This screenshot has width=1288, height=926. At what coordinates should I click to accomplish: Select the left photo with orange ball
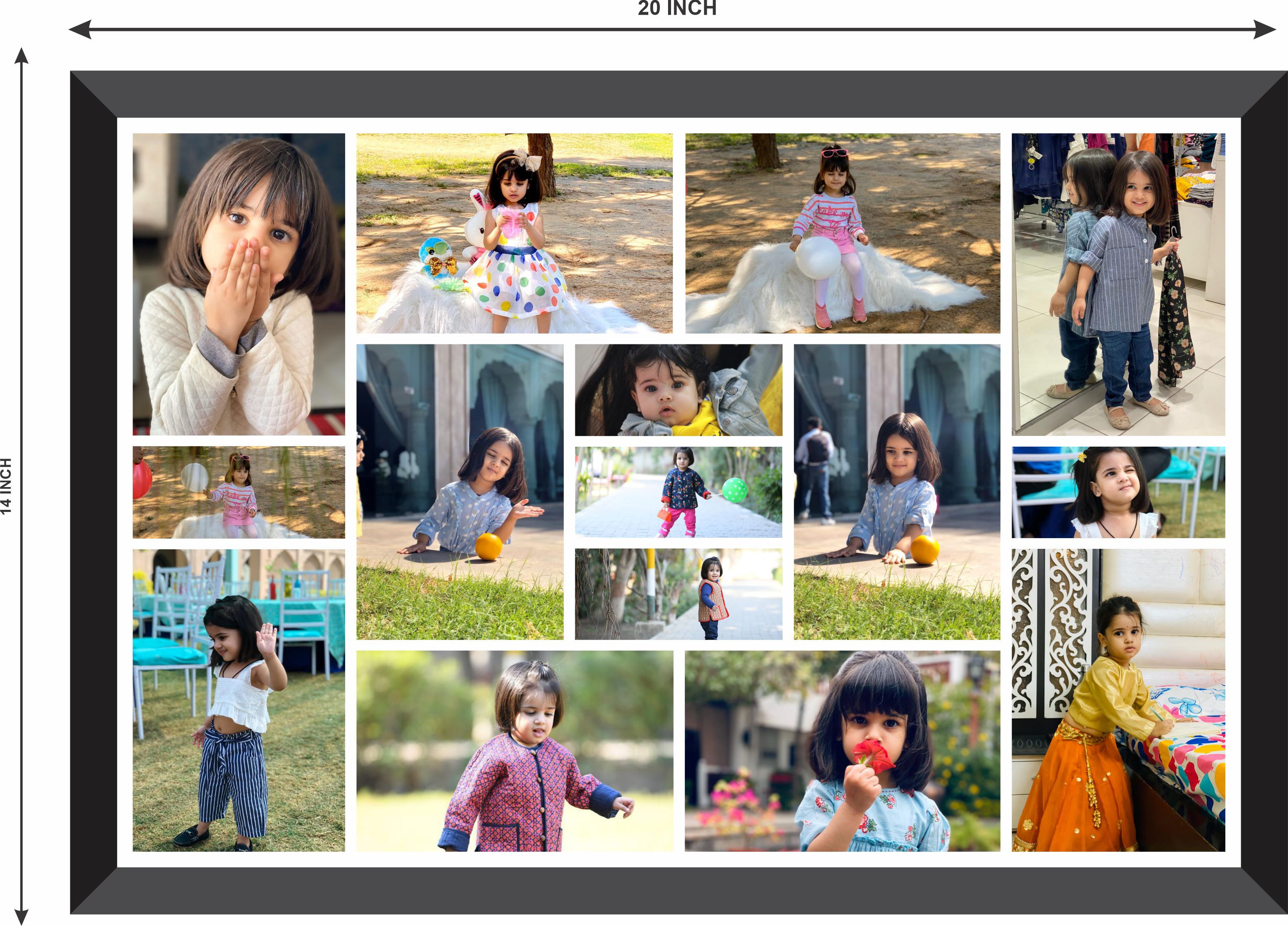pyautogui.click(x=460, y=491)
